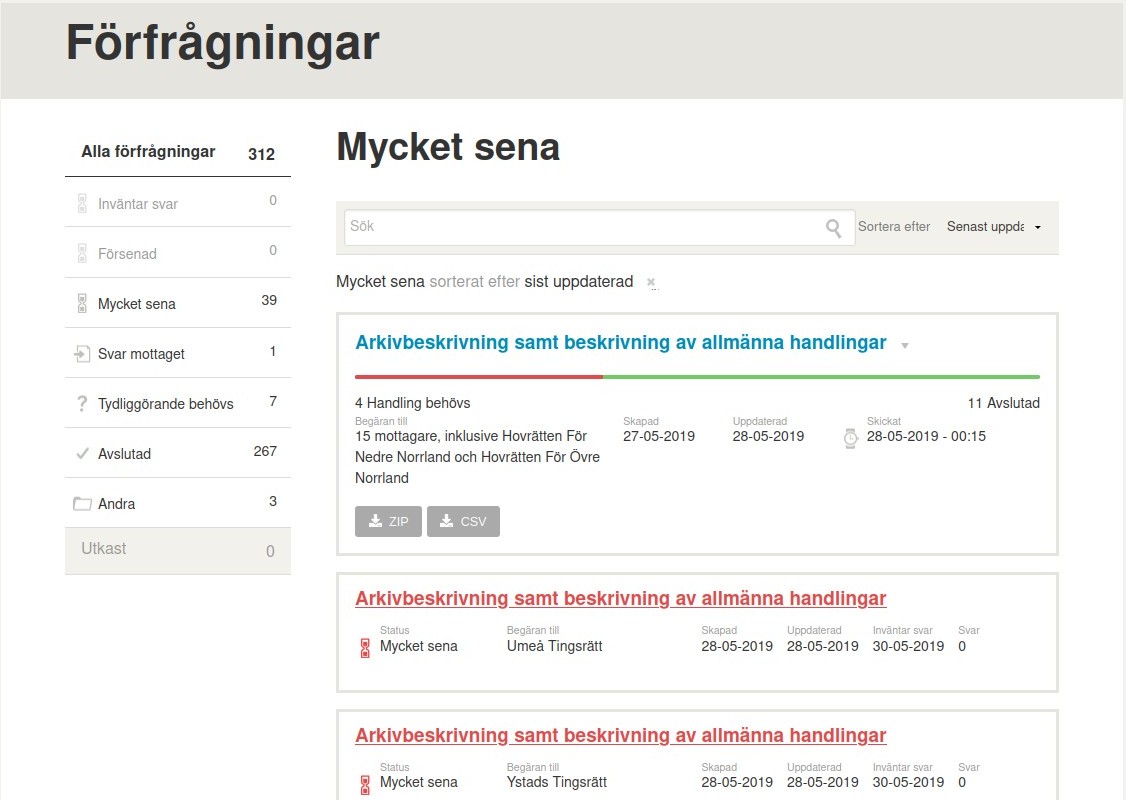The height and width of the screenshot is (800, 1126).
Task: Click red hourglass icon in Umeå Tingsrätt card
Action: point(365,648)
